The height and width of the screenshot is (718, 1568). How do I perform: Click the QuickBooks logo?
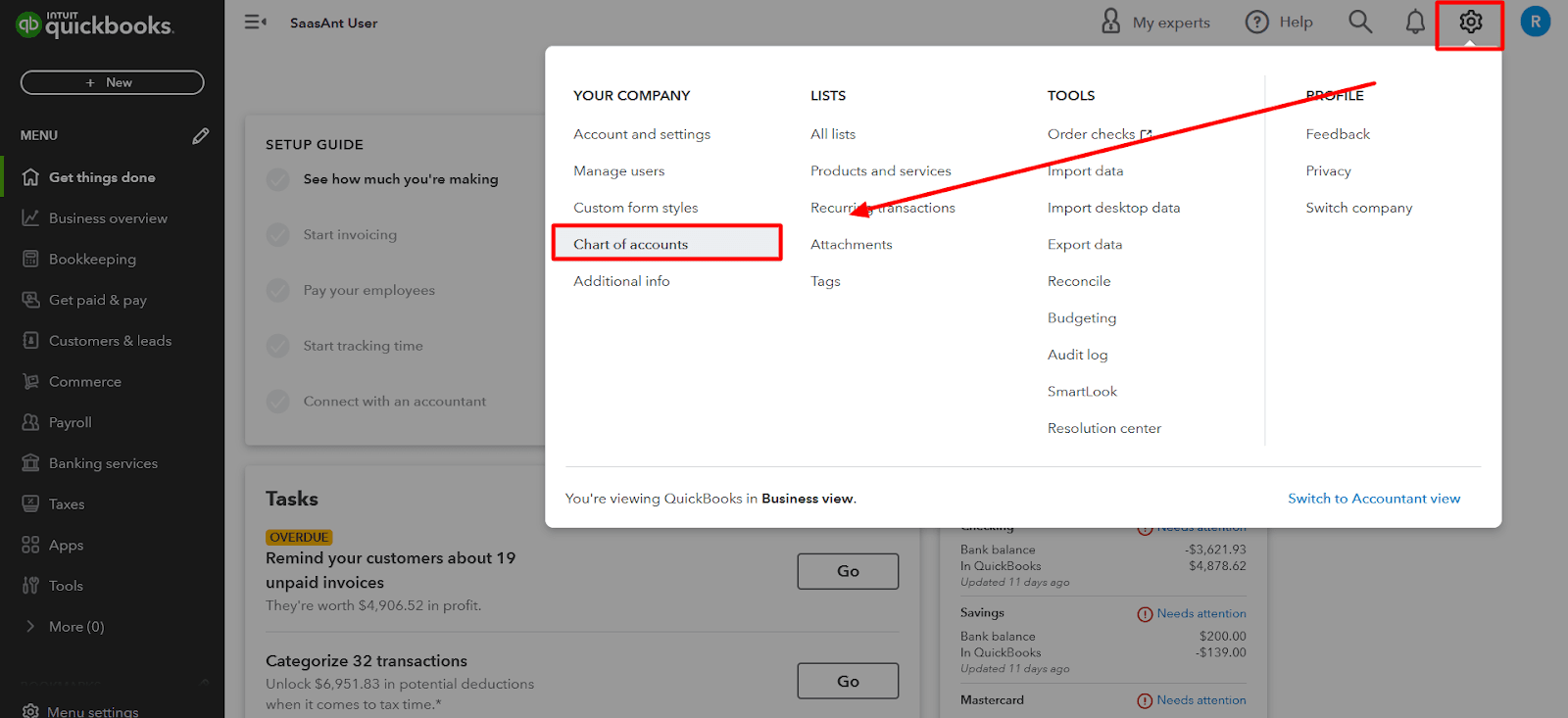[95, 24]
